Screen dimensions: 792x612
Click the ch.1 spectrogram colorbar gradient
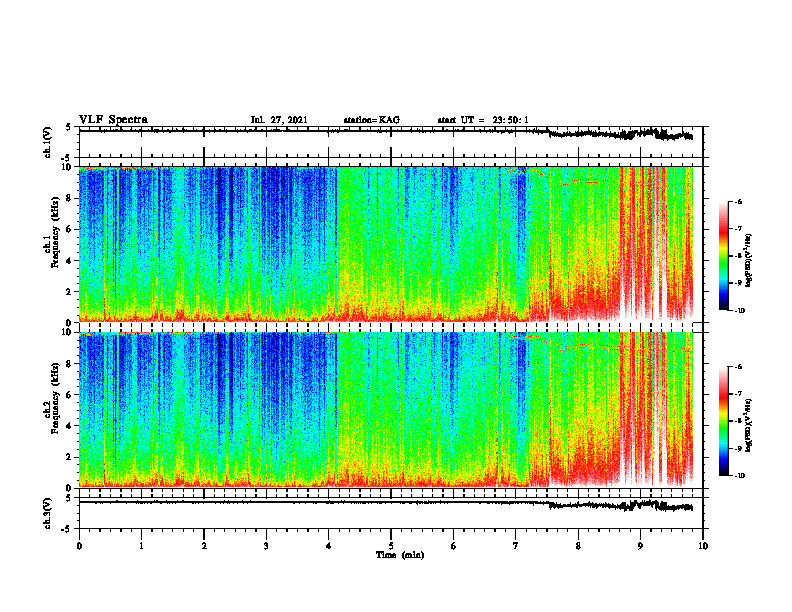tap(724, 256)
